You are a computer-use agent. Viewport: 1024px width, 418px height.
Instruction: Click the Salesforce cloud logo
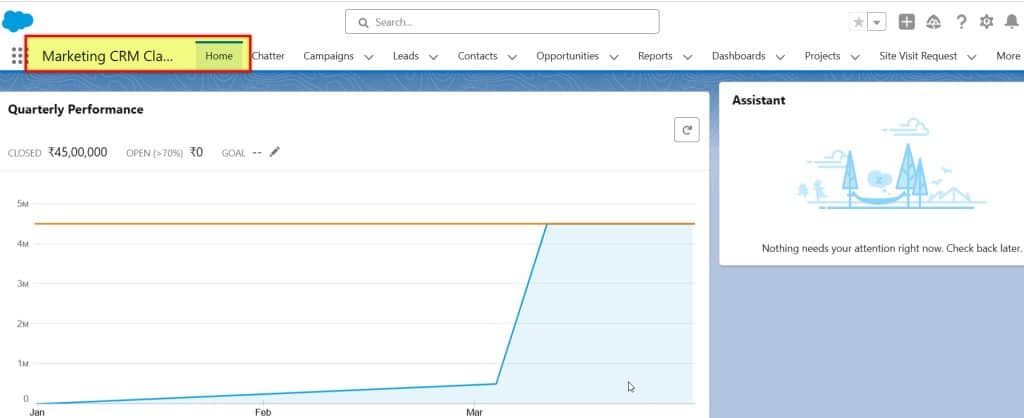point(18,21)
